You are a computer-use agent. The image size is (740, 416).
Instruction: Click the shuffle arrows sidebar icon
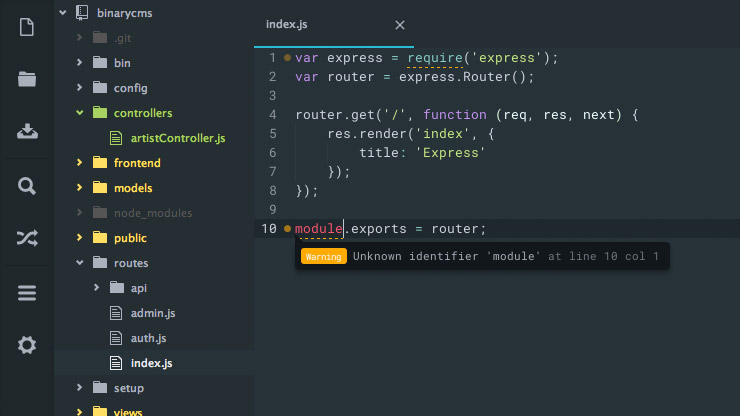[27, 238]
